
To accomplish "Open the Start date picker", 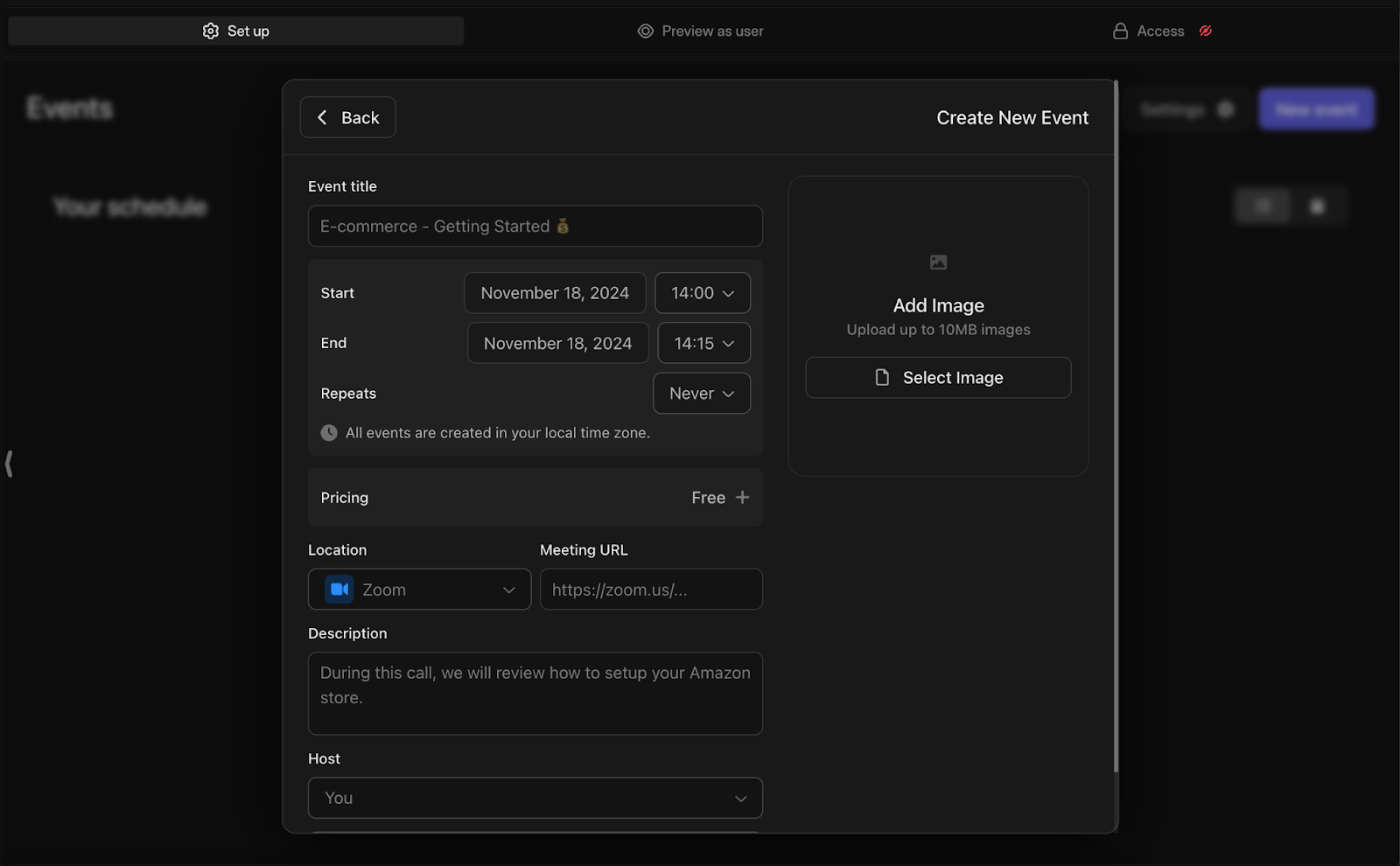I will pyautogui.click(x=555, y=293).
